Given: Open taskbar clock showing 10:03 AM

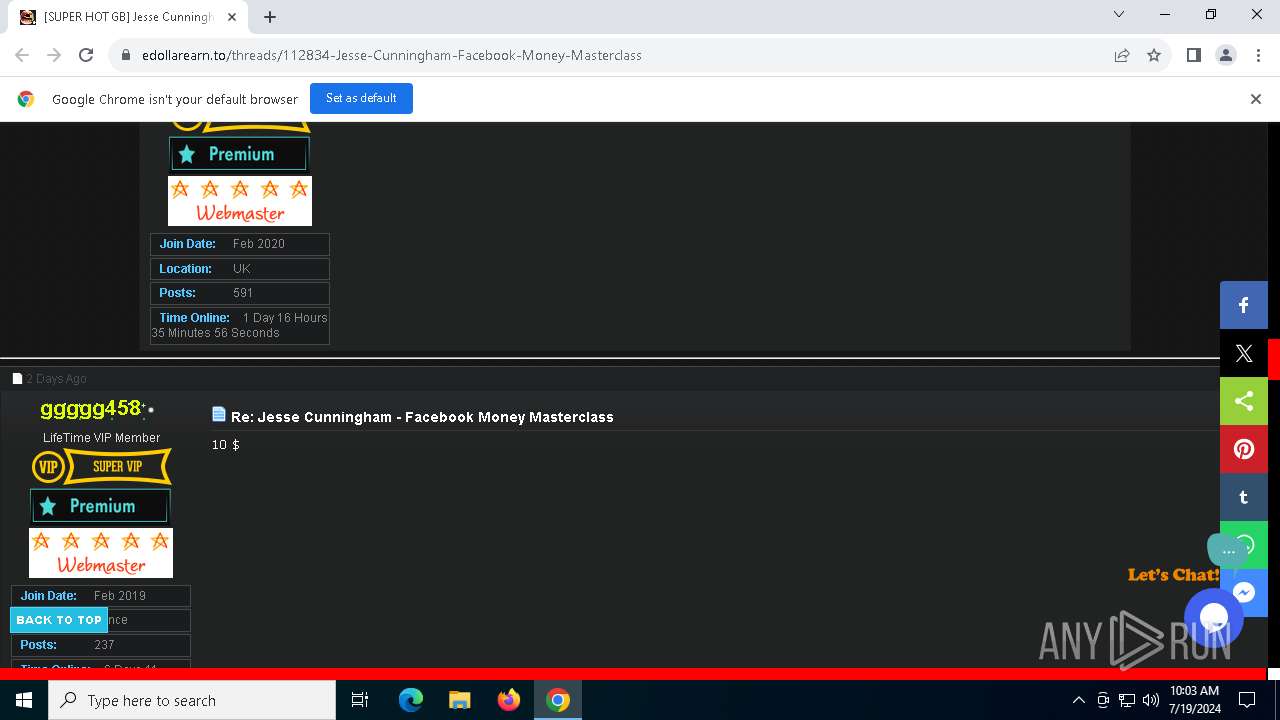Looking at the screenshot, I should tap(1194, 700).
